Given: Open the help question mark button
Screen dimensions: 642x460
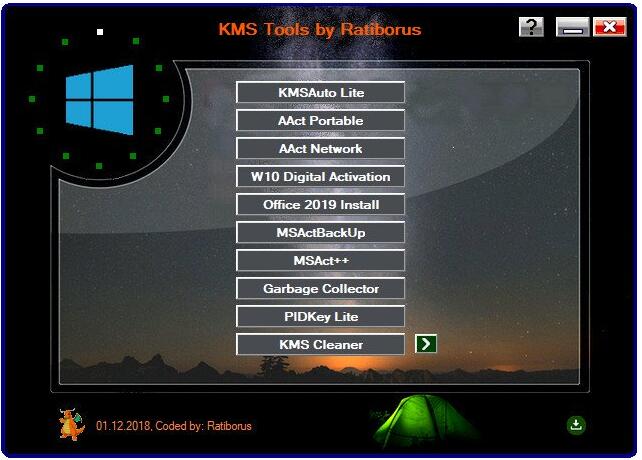Looking at the screenshot, I should 531,27.
